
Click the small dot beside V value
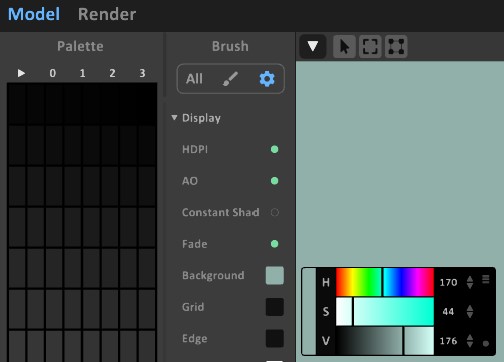486,343
